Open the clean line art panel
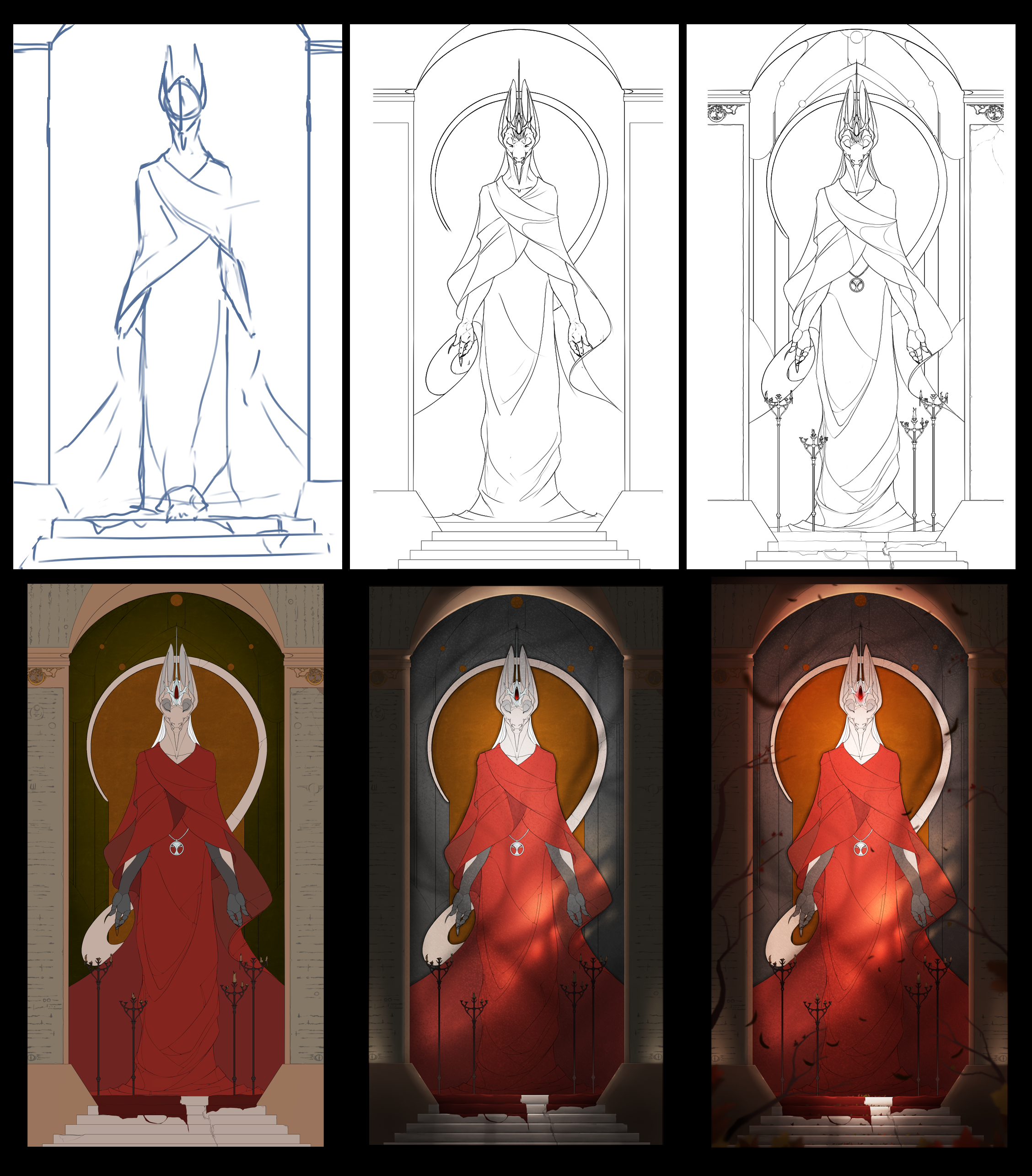The height and width of the screenshot is (1176, 1032). [514, 297]
